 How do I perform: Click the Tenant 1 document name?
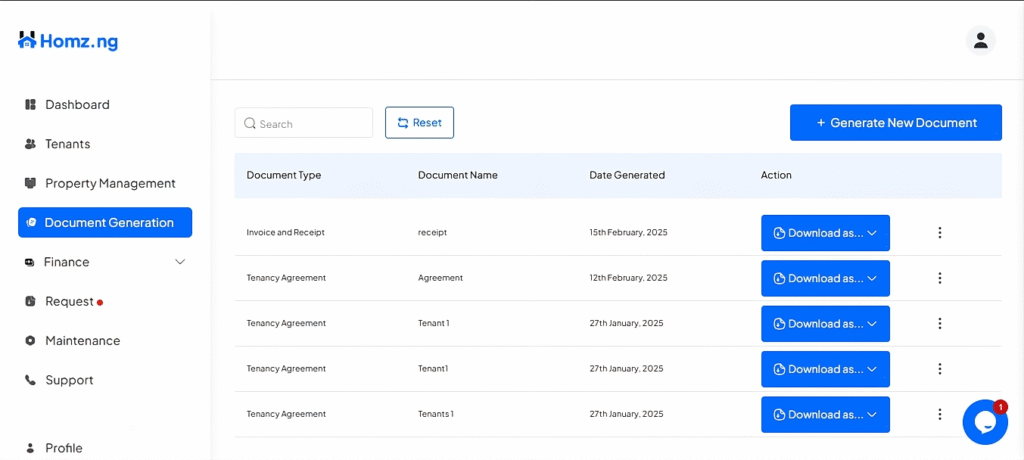pos(434,323)
